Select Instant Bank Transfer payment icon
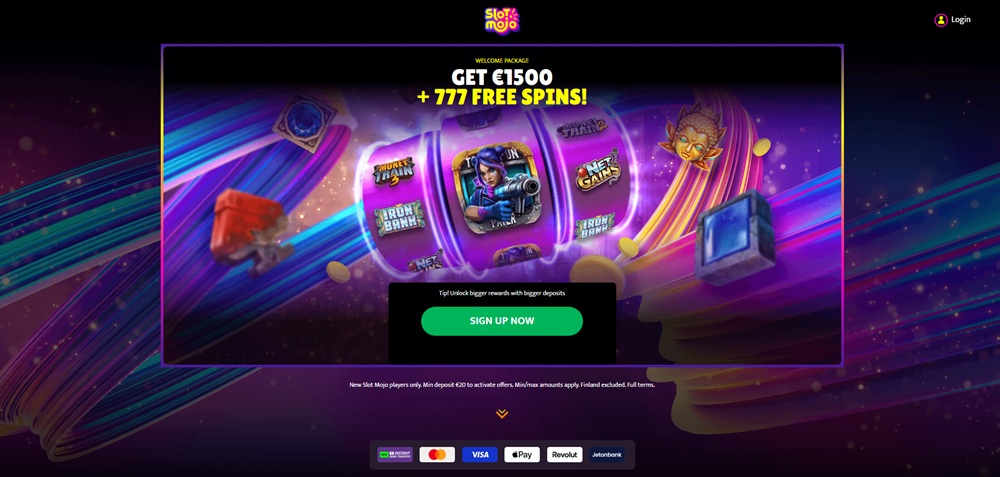The image size is (1000, 477). pyautogui.click(x=395, y=455)
